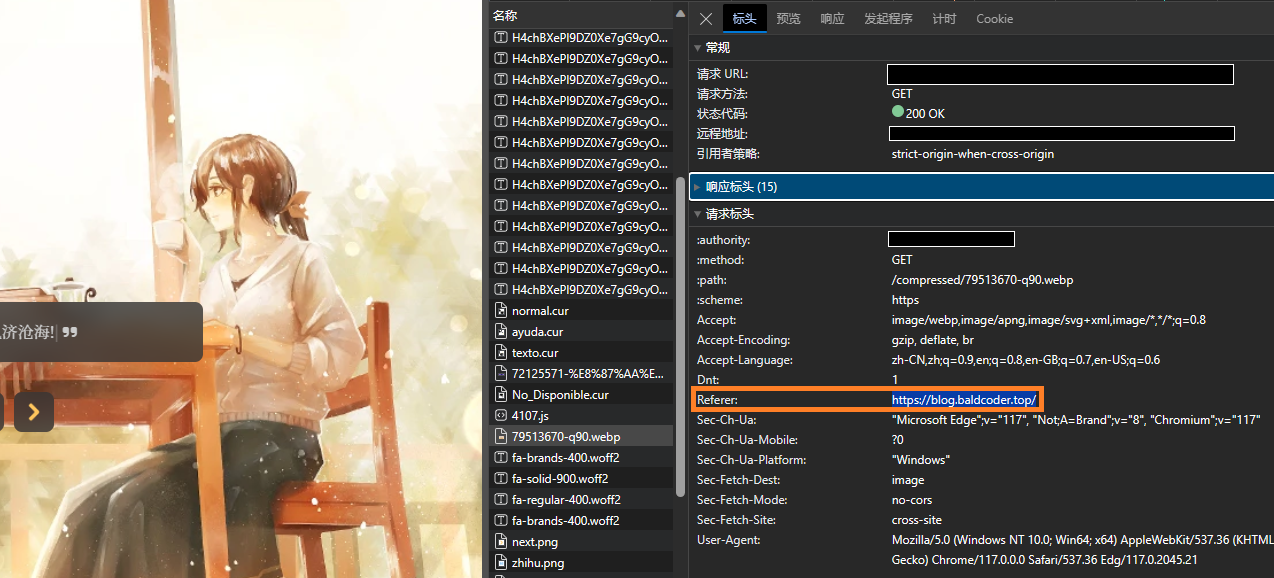Click the Accept-Language header value

[1026, 360]
